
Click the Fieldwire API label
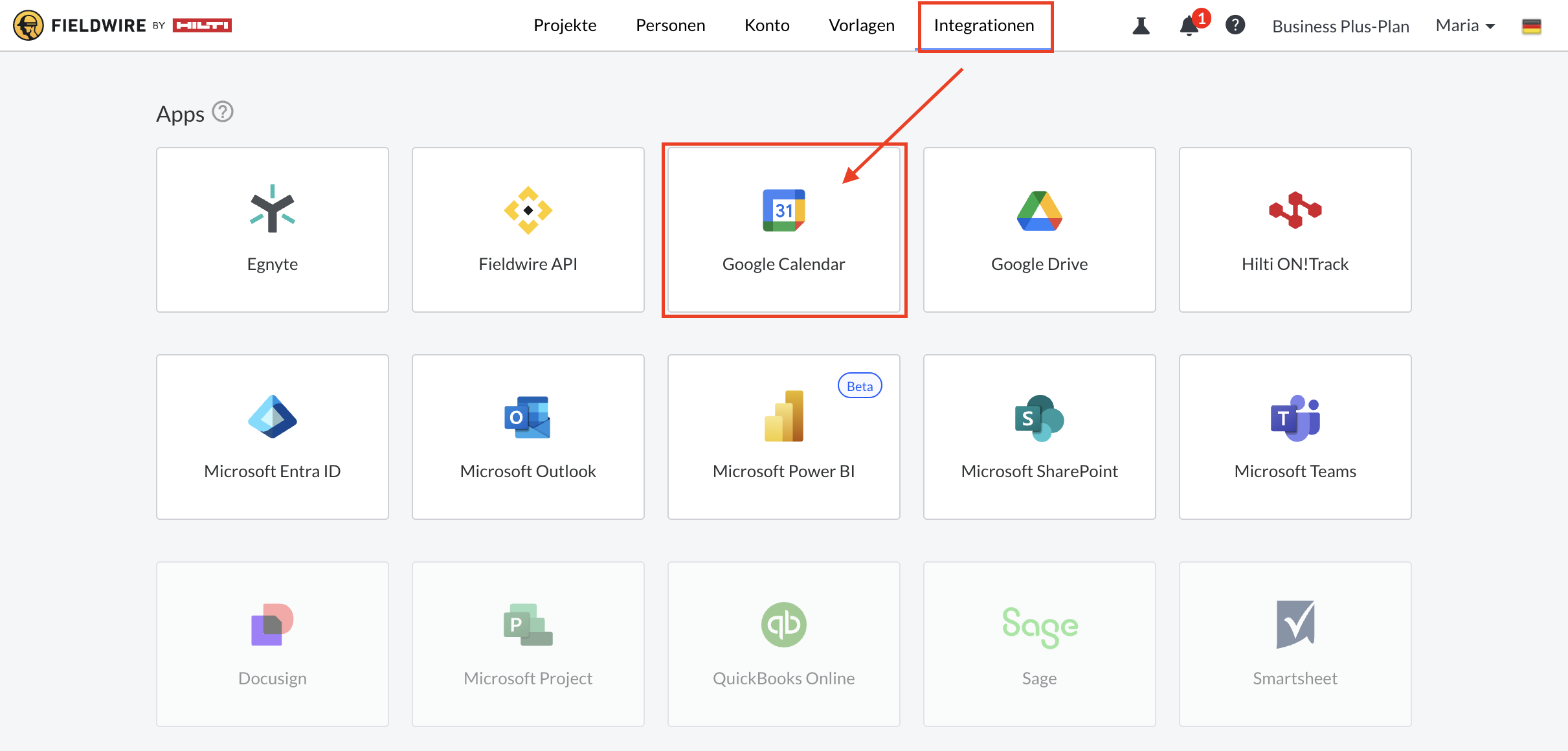[528, 264]
